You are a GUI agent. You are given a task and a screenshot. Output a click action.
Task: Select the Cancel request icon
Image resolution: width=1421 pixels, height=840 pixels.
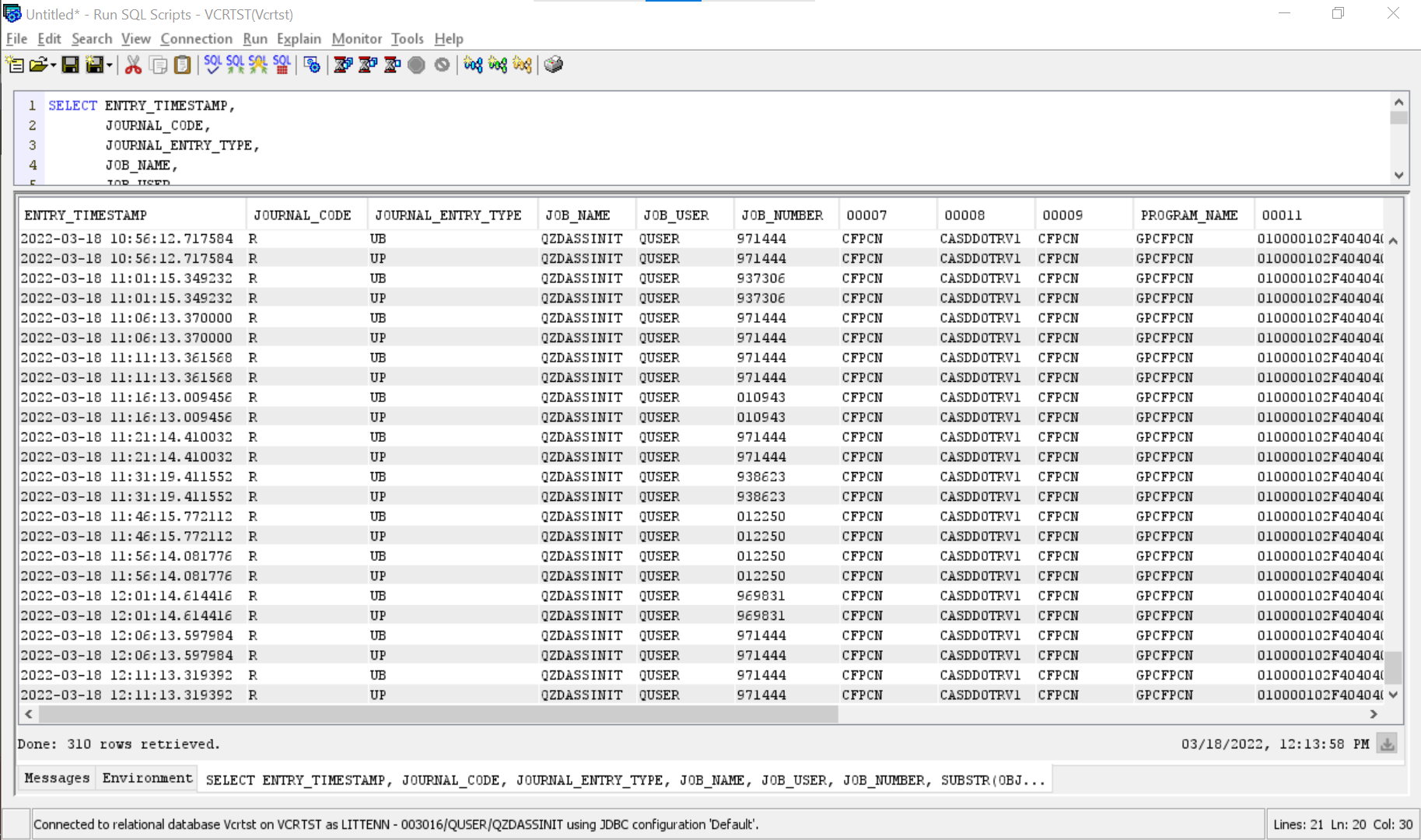tap(442, 65)
